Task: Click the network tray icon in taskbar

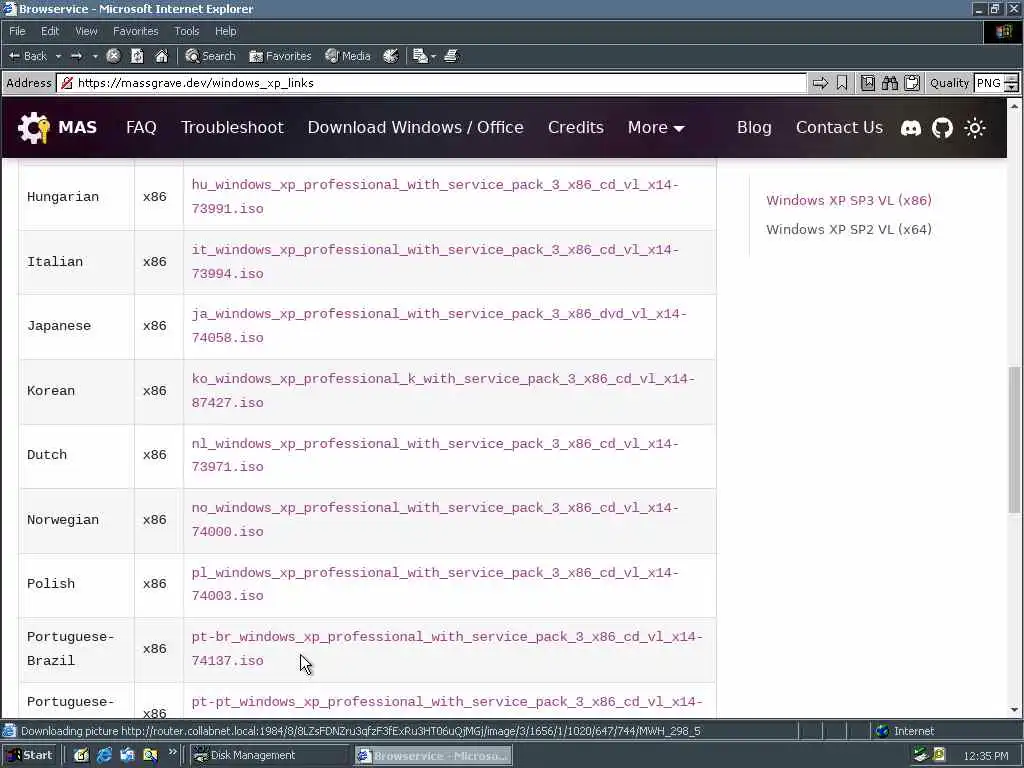Action: click(x=921, y=755)
